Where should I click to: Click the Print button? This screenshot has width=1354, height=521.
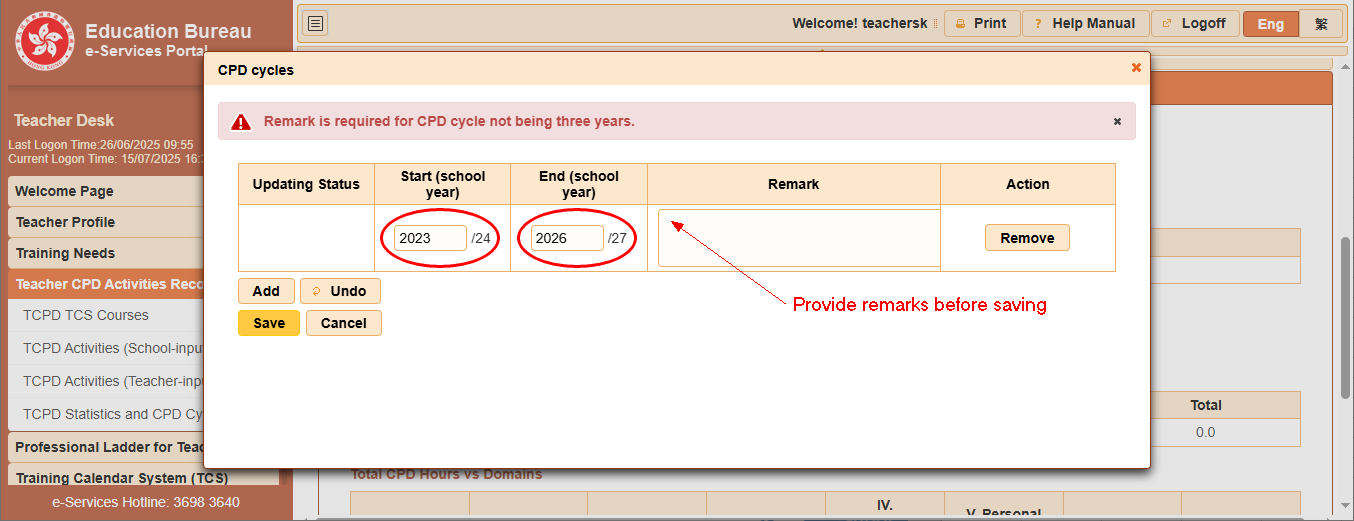[x=982, y=23]
